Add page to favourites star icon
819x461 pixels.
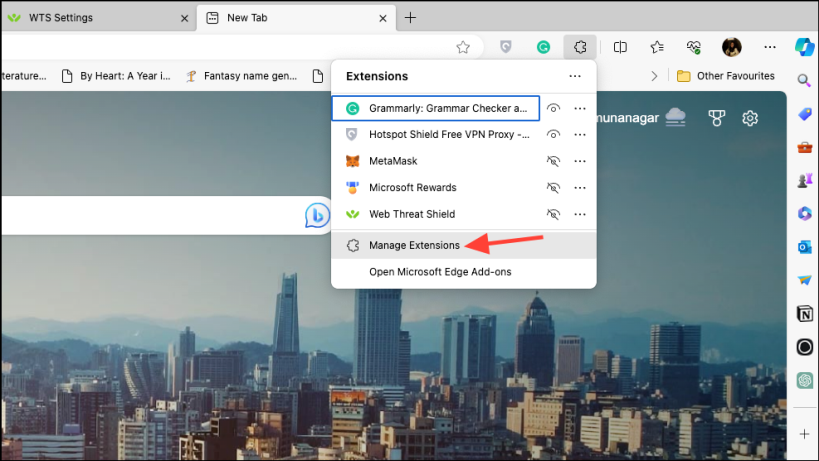coord(463,48)
